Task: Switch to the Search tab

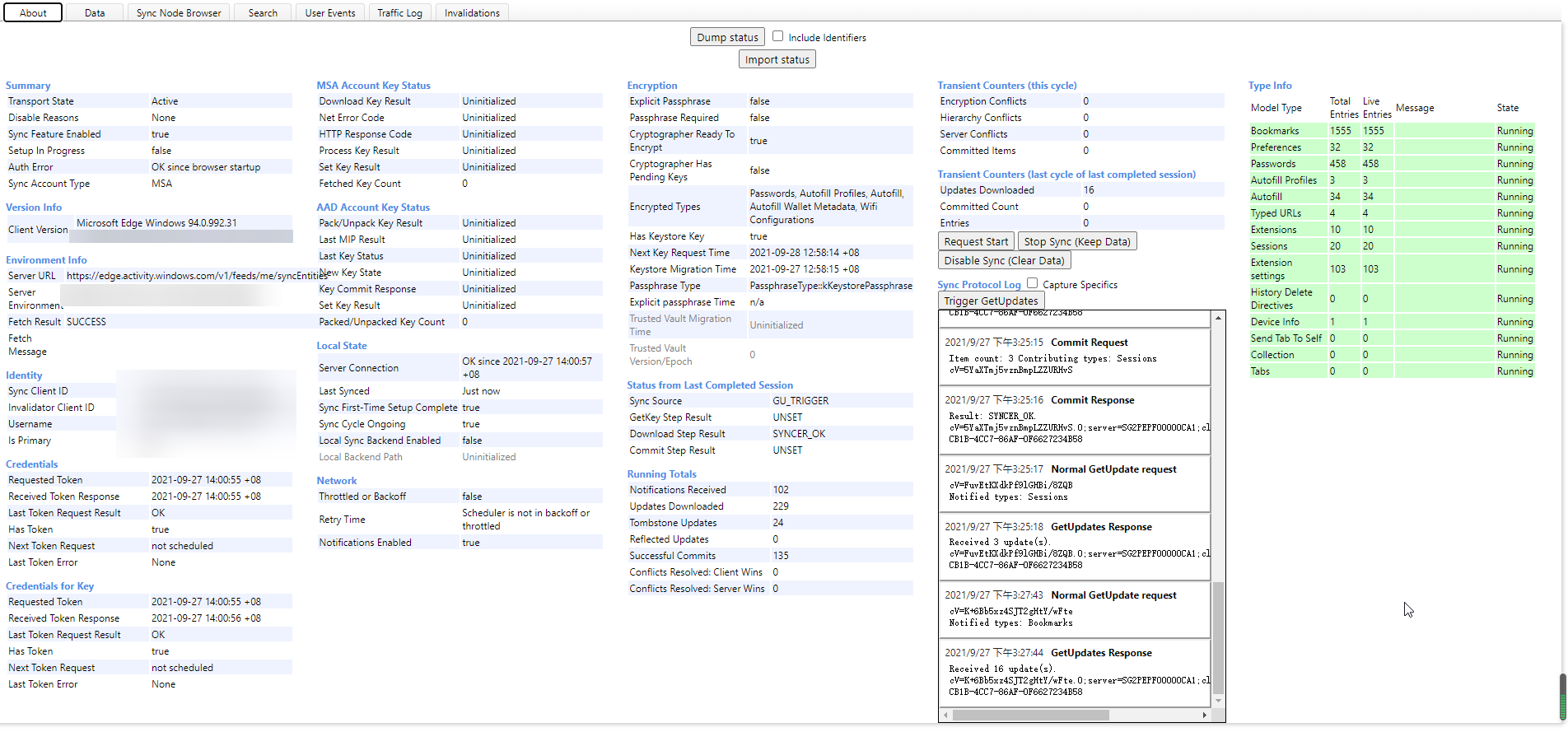Action: tap(262, 12)
